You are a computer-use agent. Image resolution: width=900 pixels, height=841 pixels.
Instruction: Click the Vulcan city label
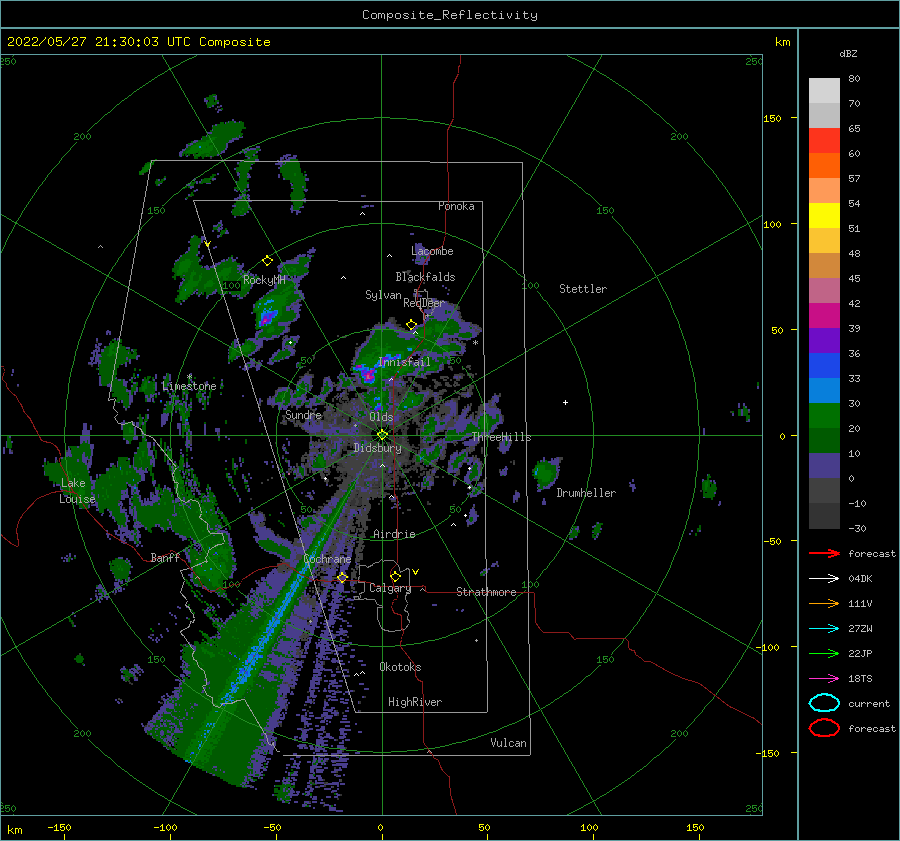508,743
